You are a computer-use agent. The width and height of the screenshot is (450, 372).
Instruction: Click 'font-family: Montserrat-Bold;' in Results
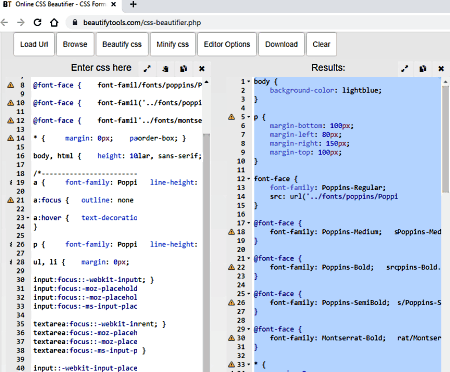[328, 338]
